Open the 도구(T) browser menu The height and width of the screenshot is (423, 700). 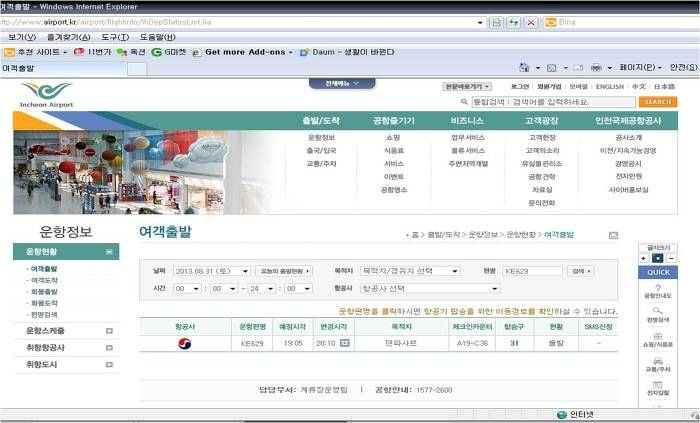click(x=115, y=37)
